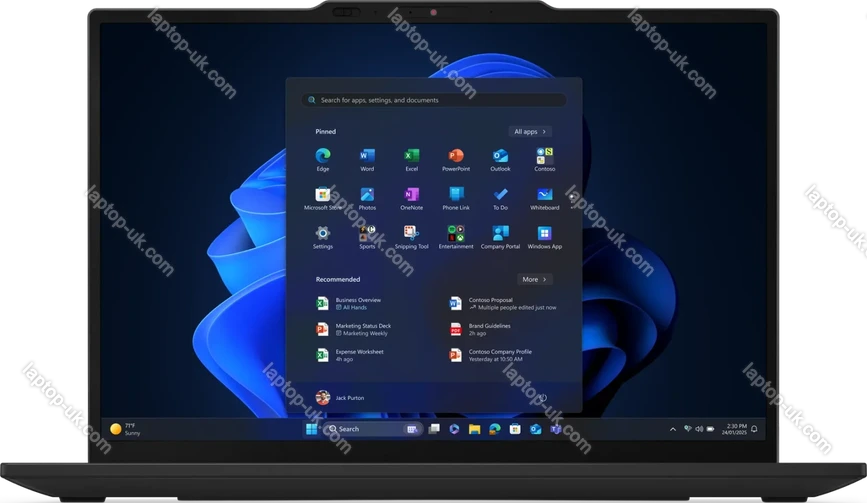Open the weather widget on taskbar
867x503 pixels.
click(125, 429)
